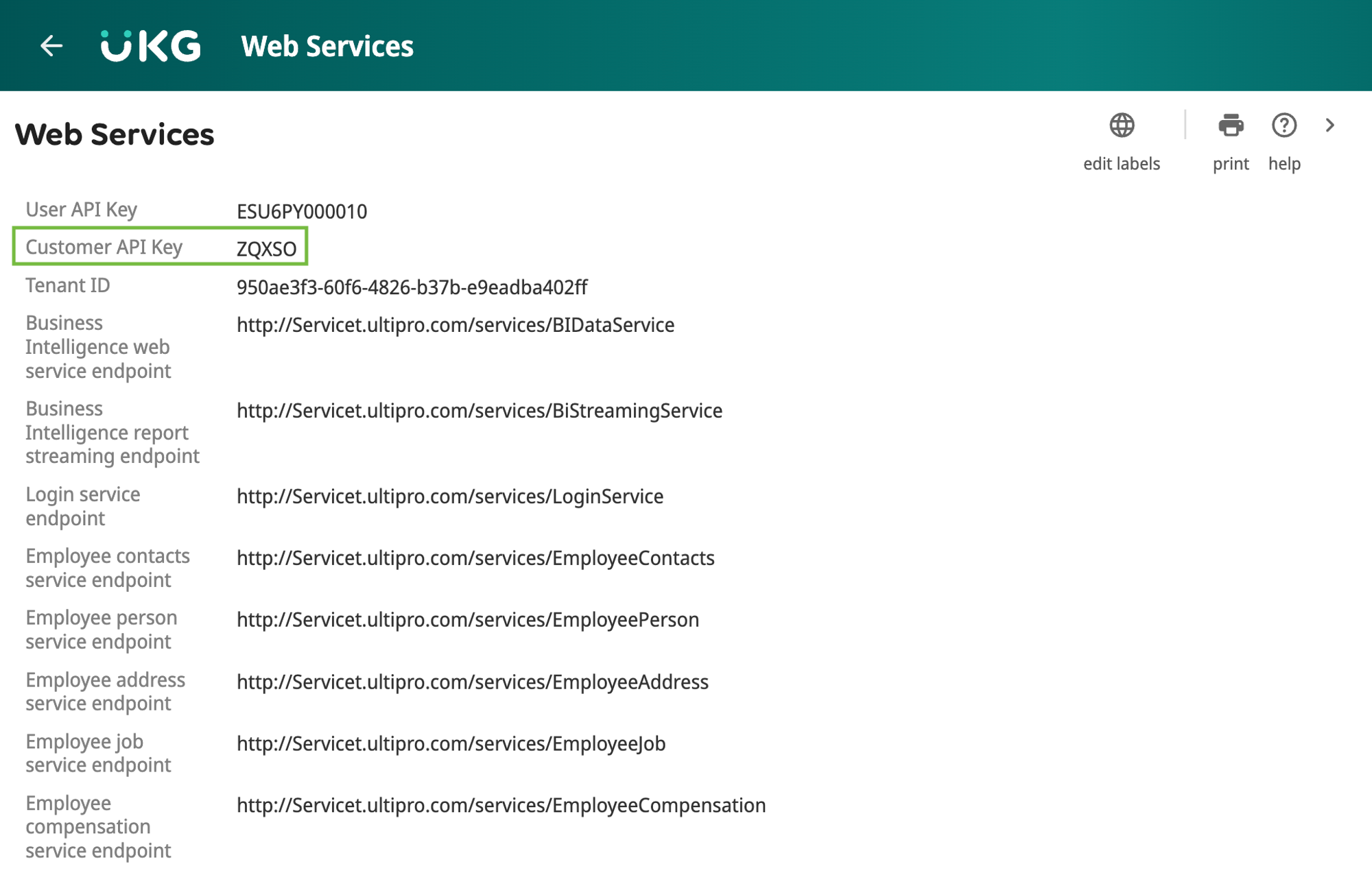1372x873 pixels.
Task: Click the BIDataService endpoint URL
Action: tap(456, 325)
